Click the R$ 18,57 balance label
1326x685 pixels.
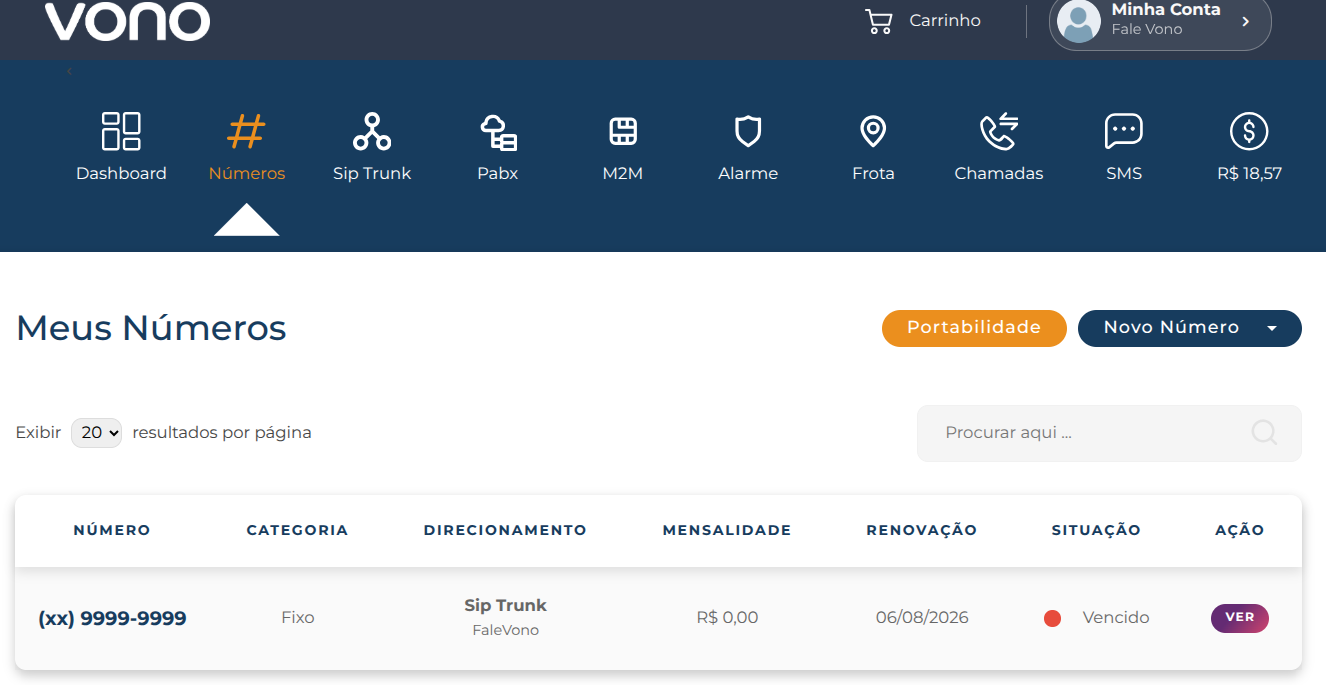(x=1249, y=173)
